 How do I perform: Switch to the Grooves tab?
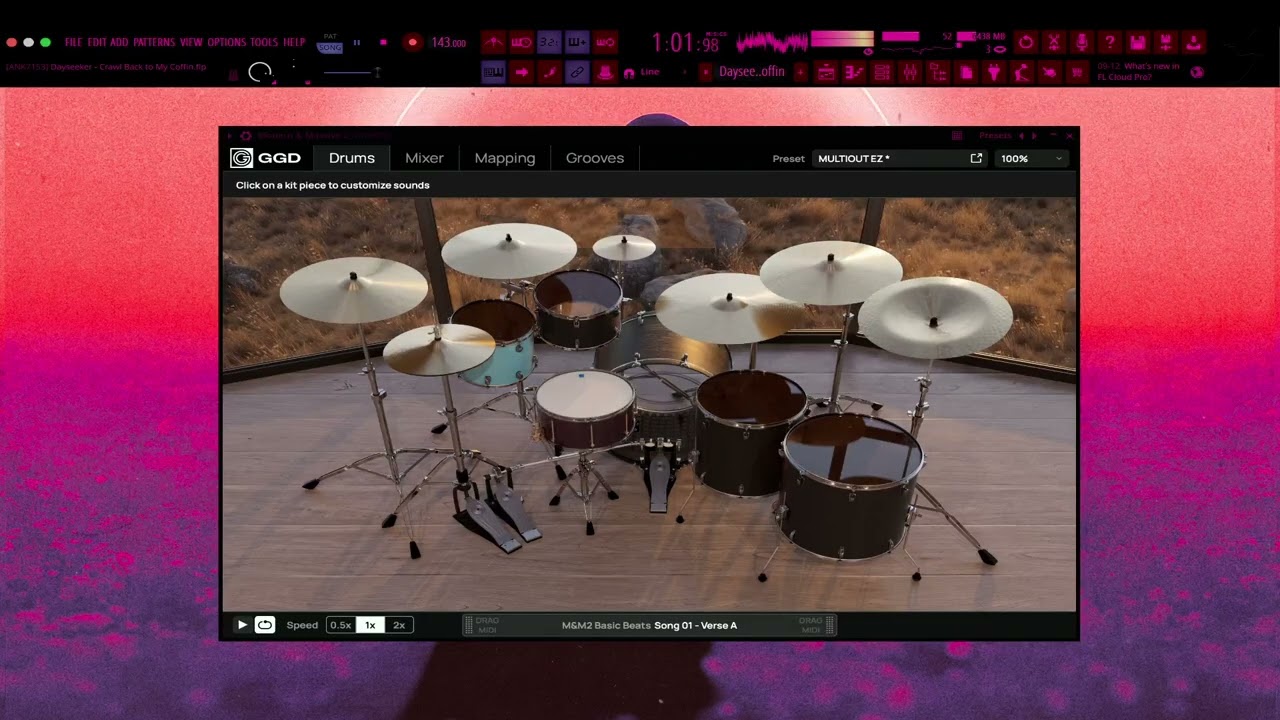(x=595, y=158)
